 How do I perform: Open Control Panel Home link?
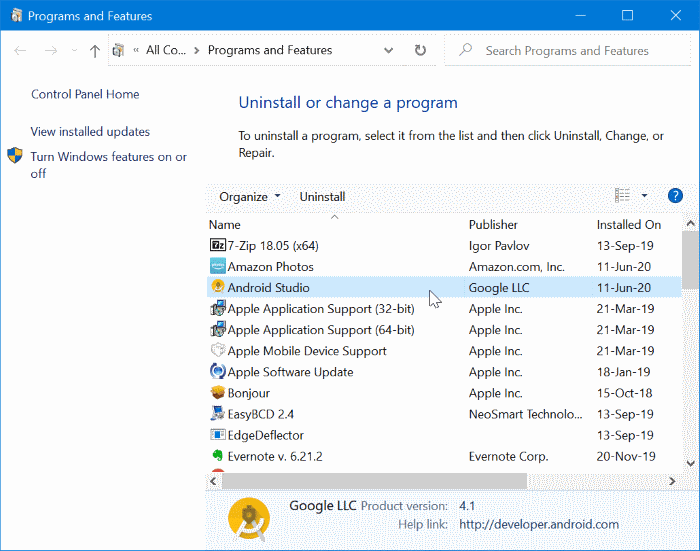click(85, 94)
